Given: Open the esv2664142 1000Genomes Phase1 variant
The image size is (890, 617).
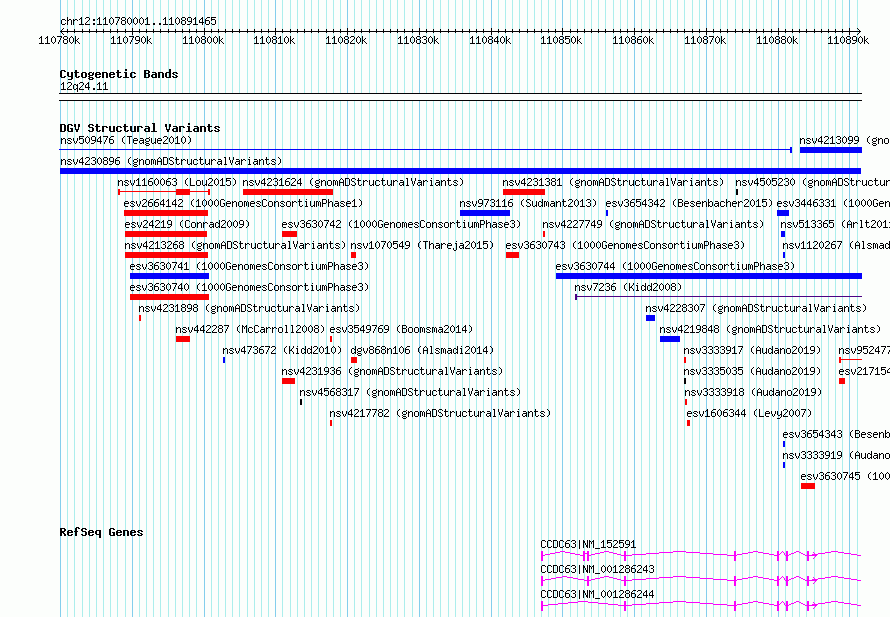Looking at the screenshot, I should click(x=243, y=203).
